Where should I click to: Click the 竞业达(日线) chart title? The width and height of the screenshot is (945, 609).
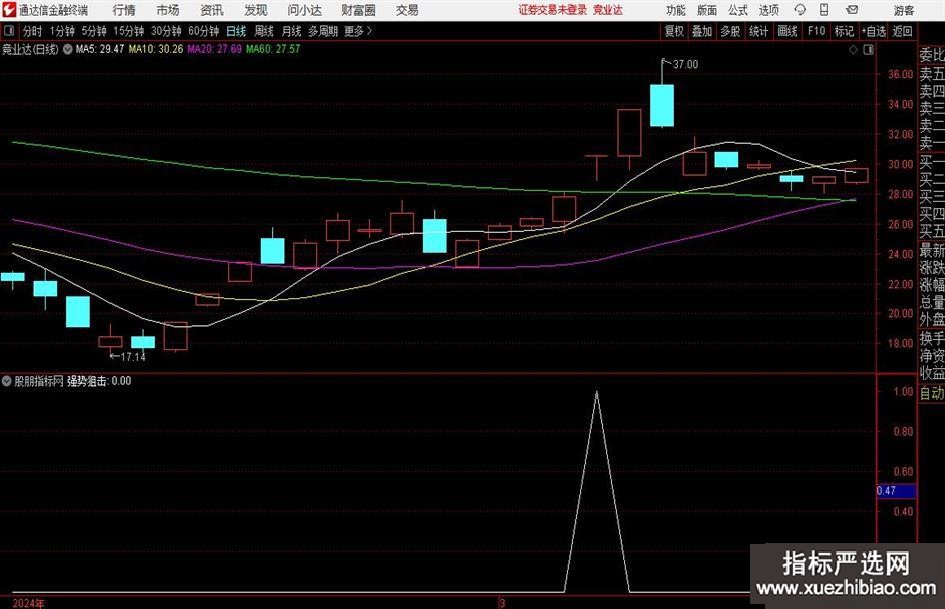[x=30, y=49]
